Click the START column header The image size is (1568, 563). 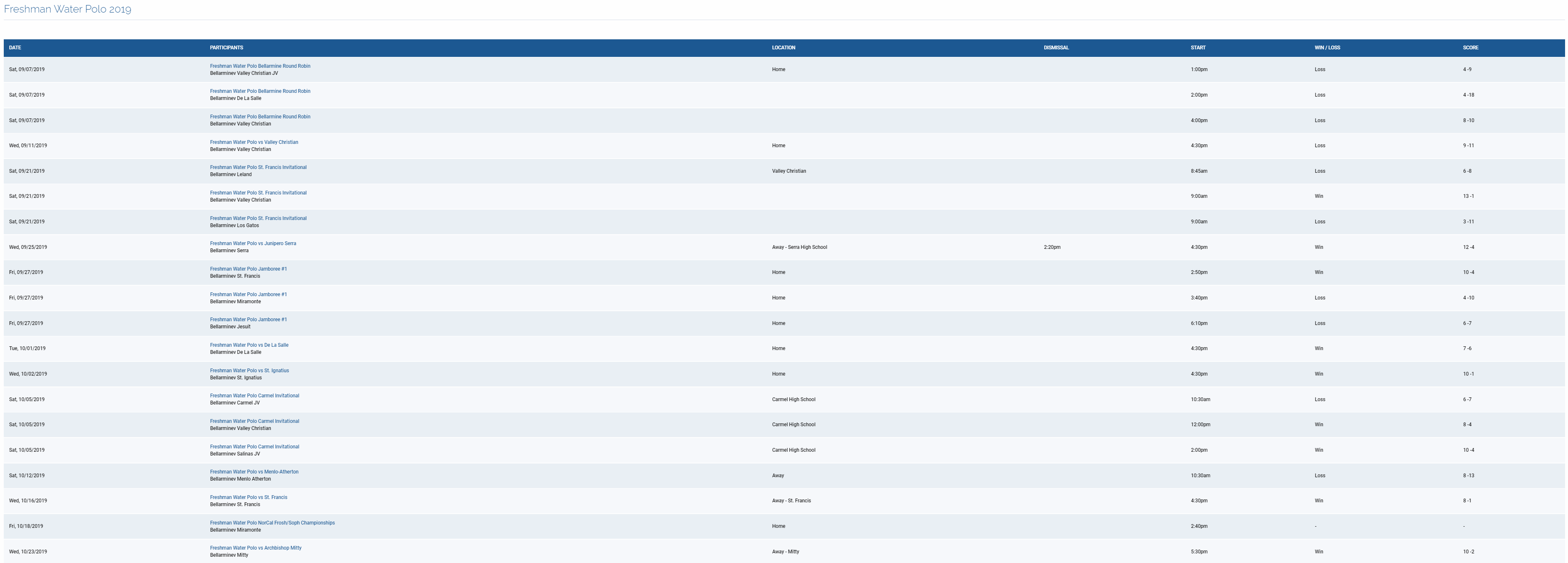(x=1198, y=48)
